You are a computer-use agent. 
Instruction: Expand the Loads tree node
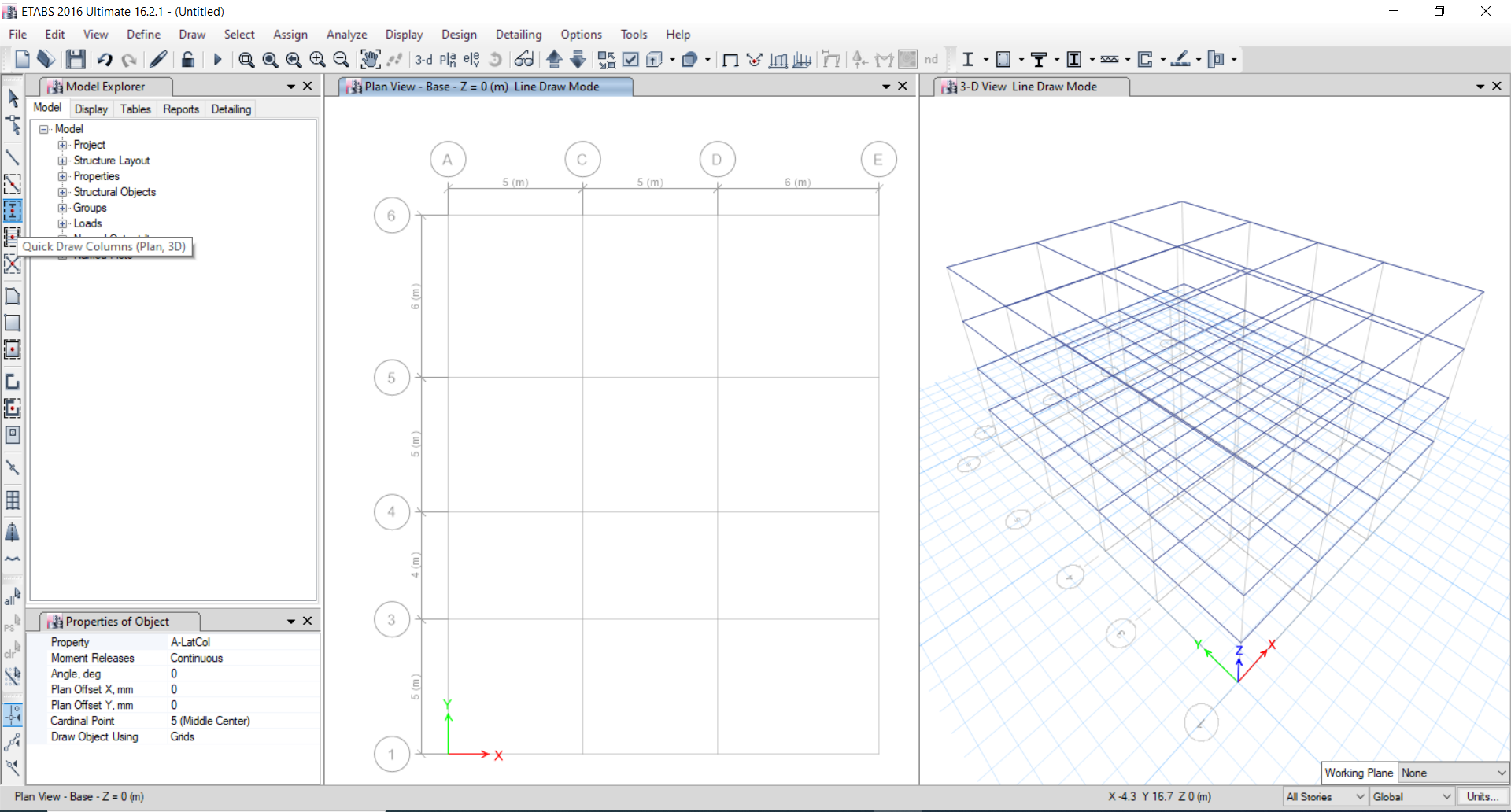(63, 223)
